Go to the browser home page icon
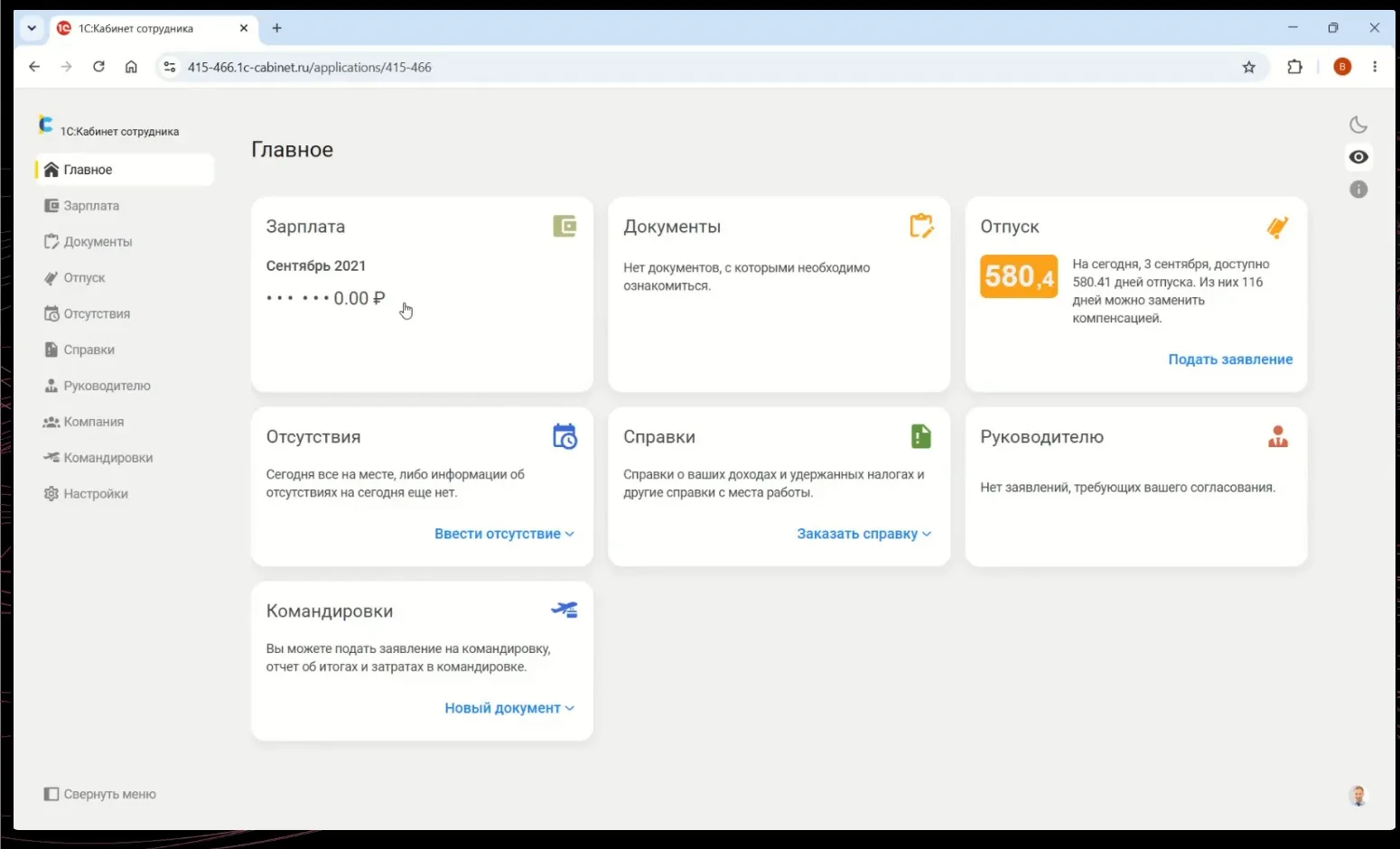Viewport: 1400px width, 849px height. coord(131,67)
